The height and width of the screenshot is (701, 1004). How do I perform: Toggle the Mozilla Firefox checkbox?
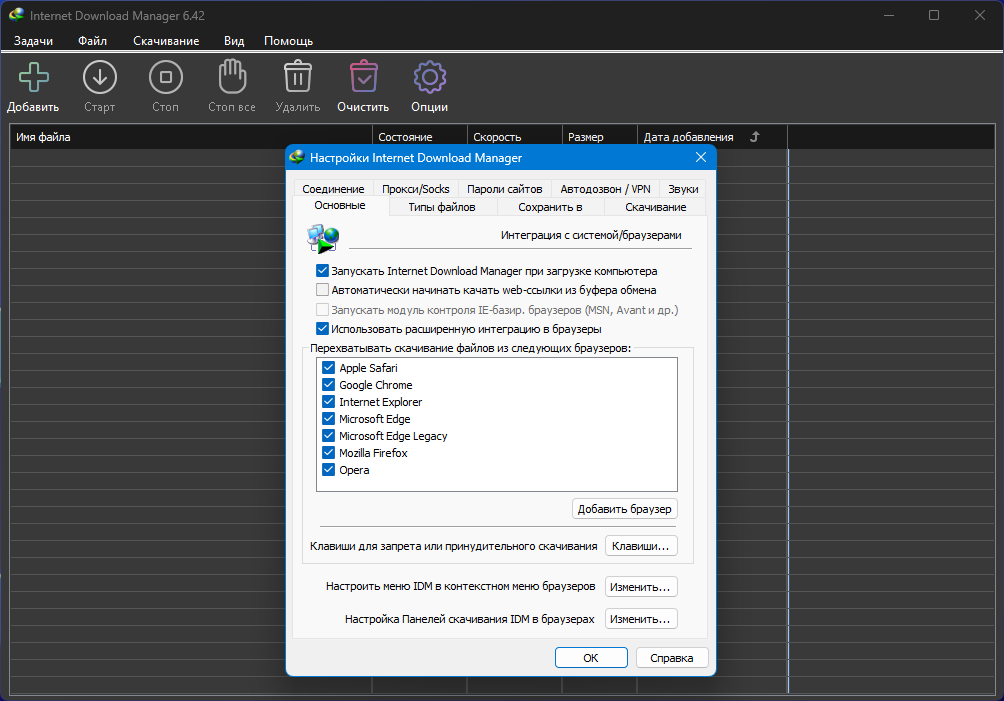(x=328, y=453)
